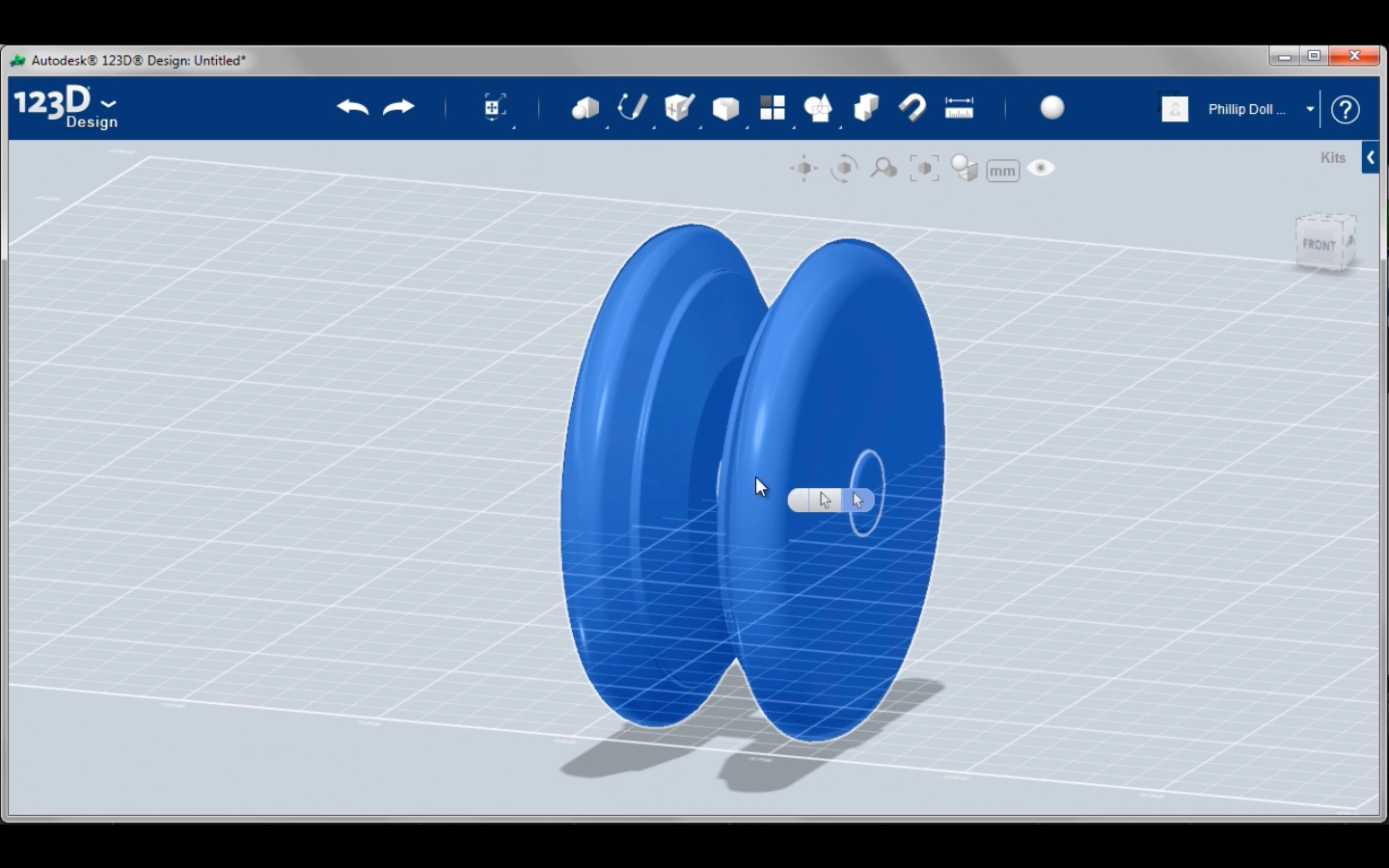This screenshot has width=1389, height=868.
Task: Collapse the Kits panel with the chevron
Action: tap(1371, 156)
